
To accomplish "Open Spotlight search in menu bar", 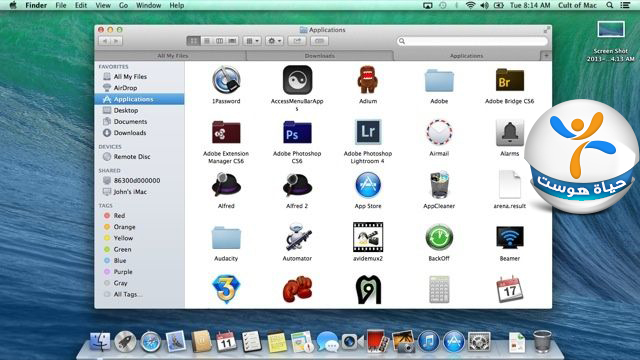I will (609, 5).
